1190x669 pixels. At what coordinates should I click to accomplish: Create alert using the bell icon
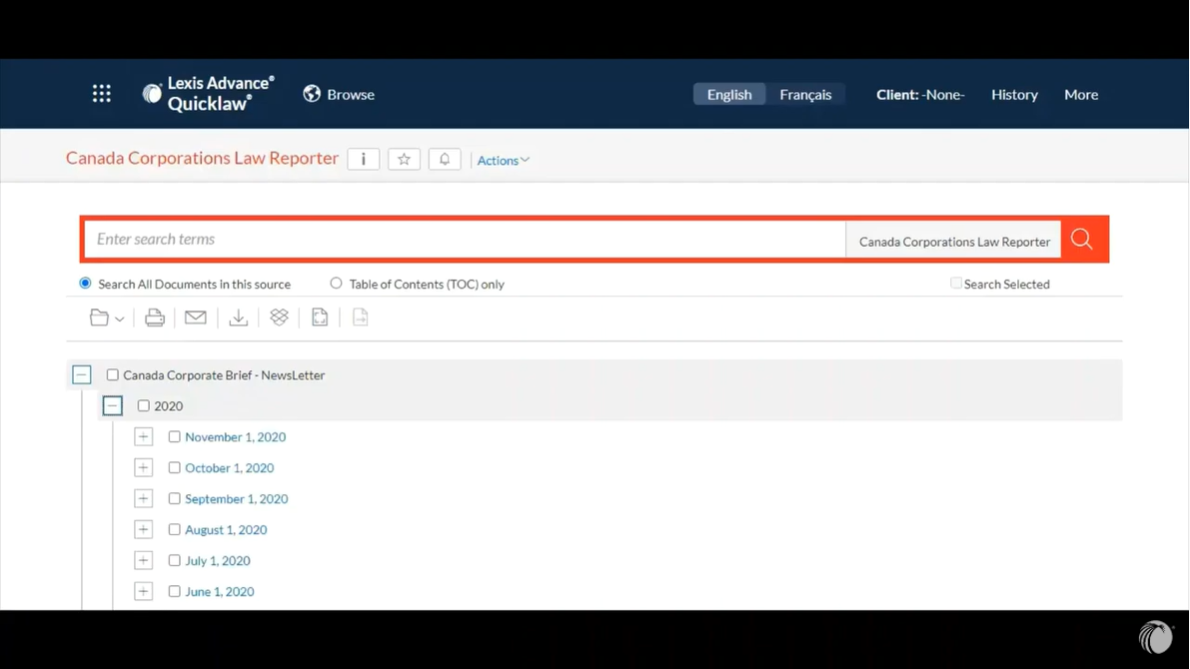444,159
